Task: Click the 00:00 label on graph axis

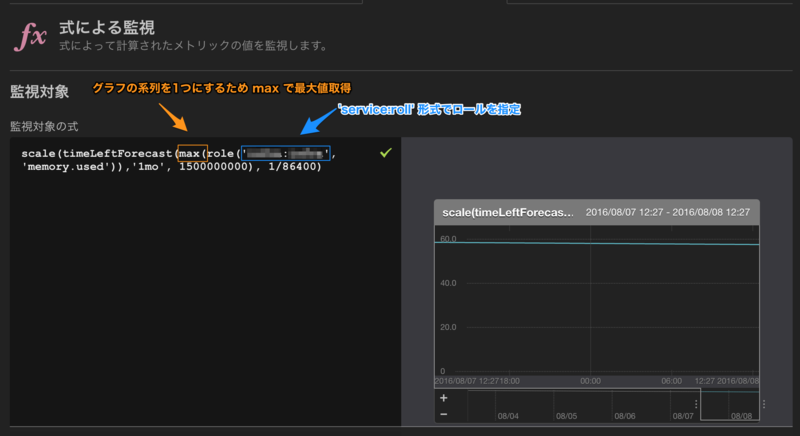Action: click(x=590, y=381)
